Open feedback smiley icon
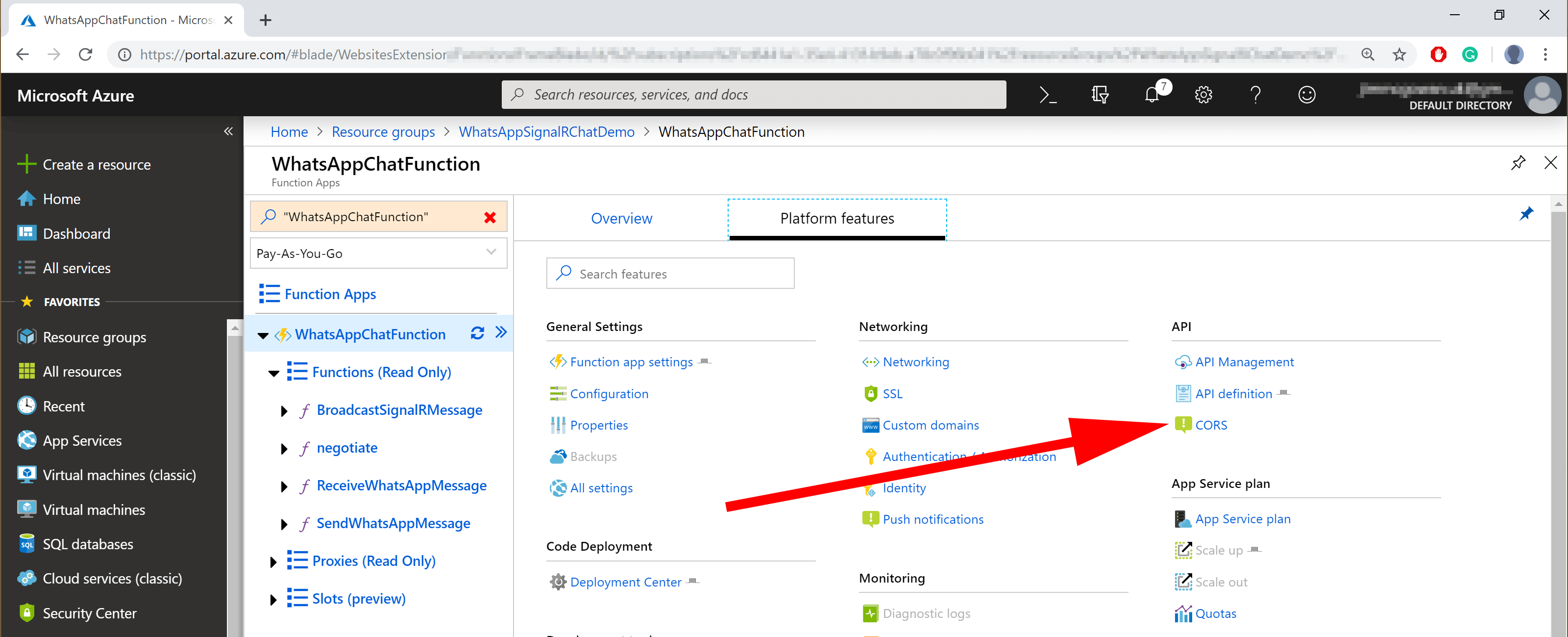Screen dimensions: 1568x637 point(1307,94)
